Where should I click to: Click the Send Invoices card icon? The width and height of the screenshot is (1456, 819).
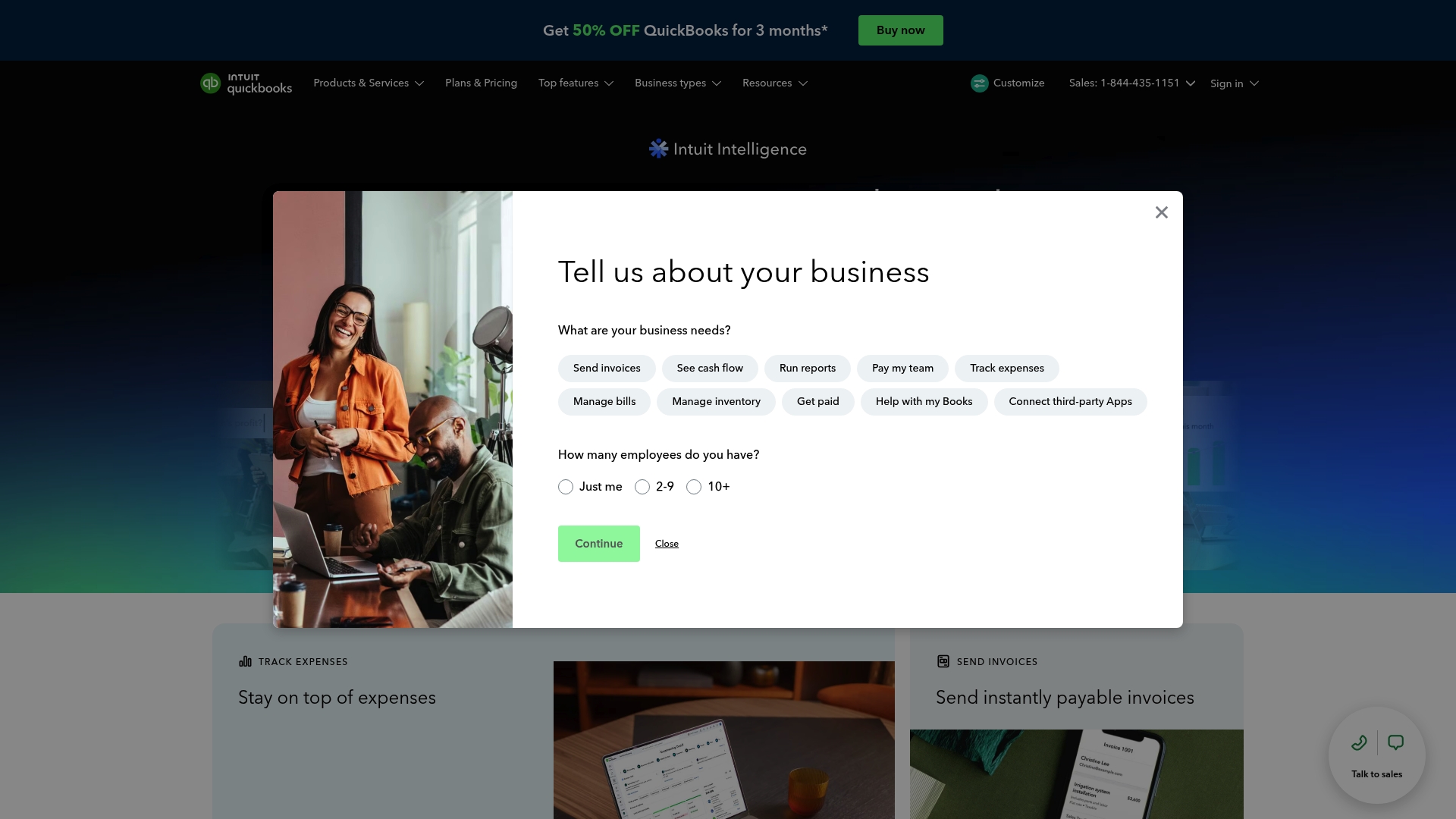tap(943, 661)
